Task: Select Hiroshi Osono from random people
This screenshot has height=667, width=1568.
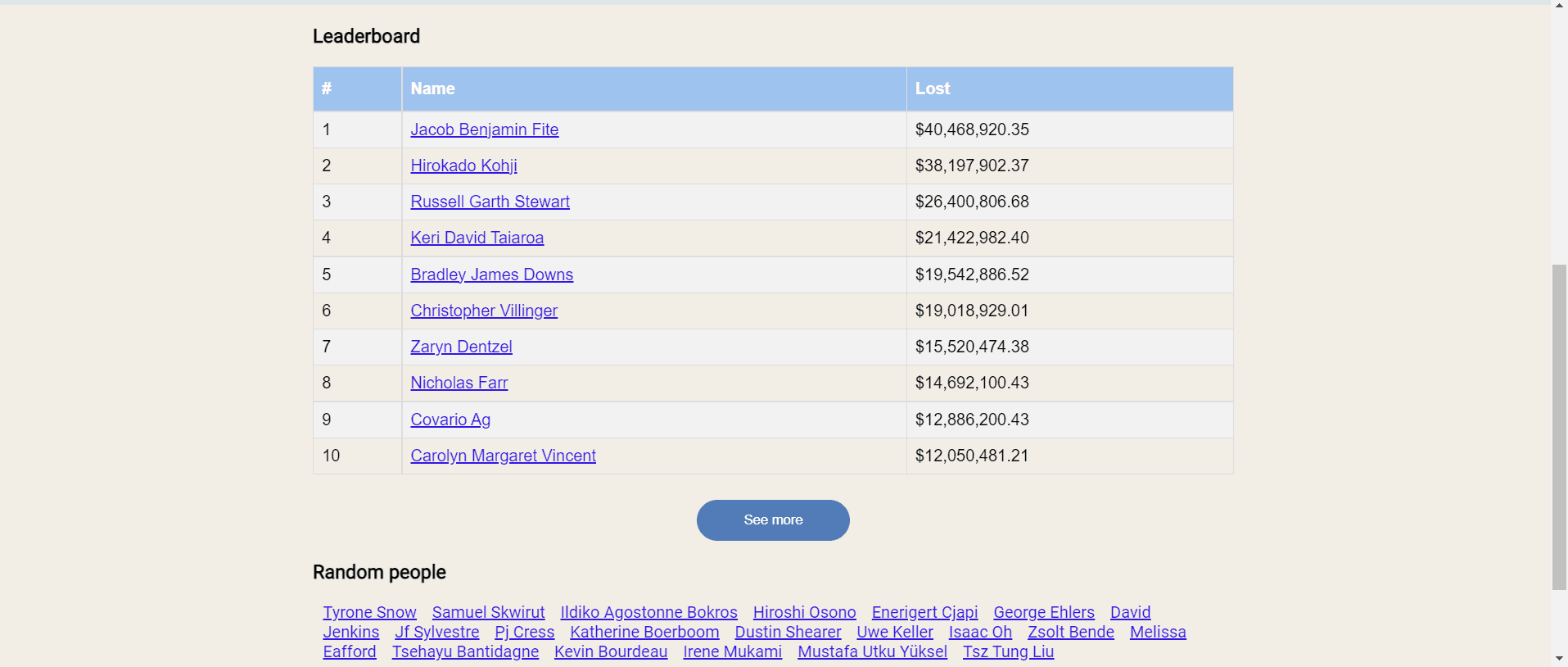Action: [x=804, y=612]
